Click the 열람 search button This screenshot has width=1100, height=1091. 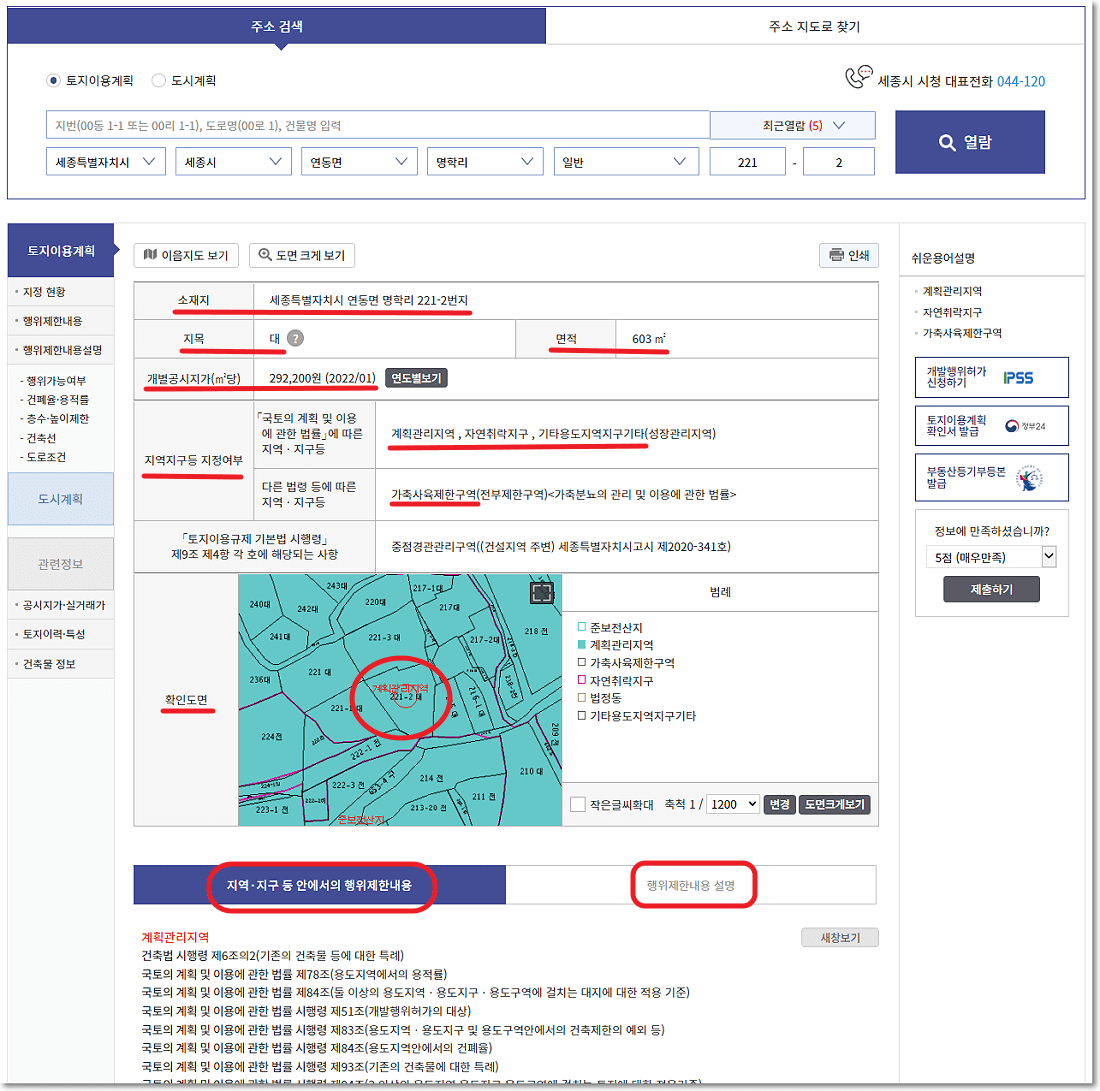click(969, 142)
